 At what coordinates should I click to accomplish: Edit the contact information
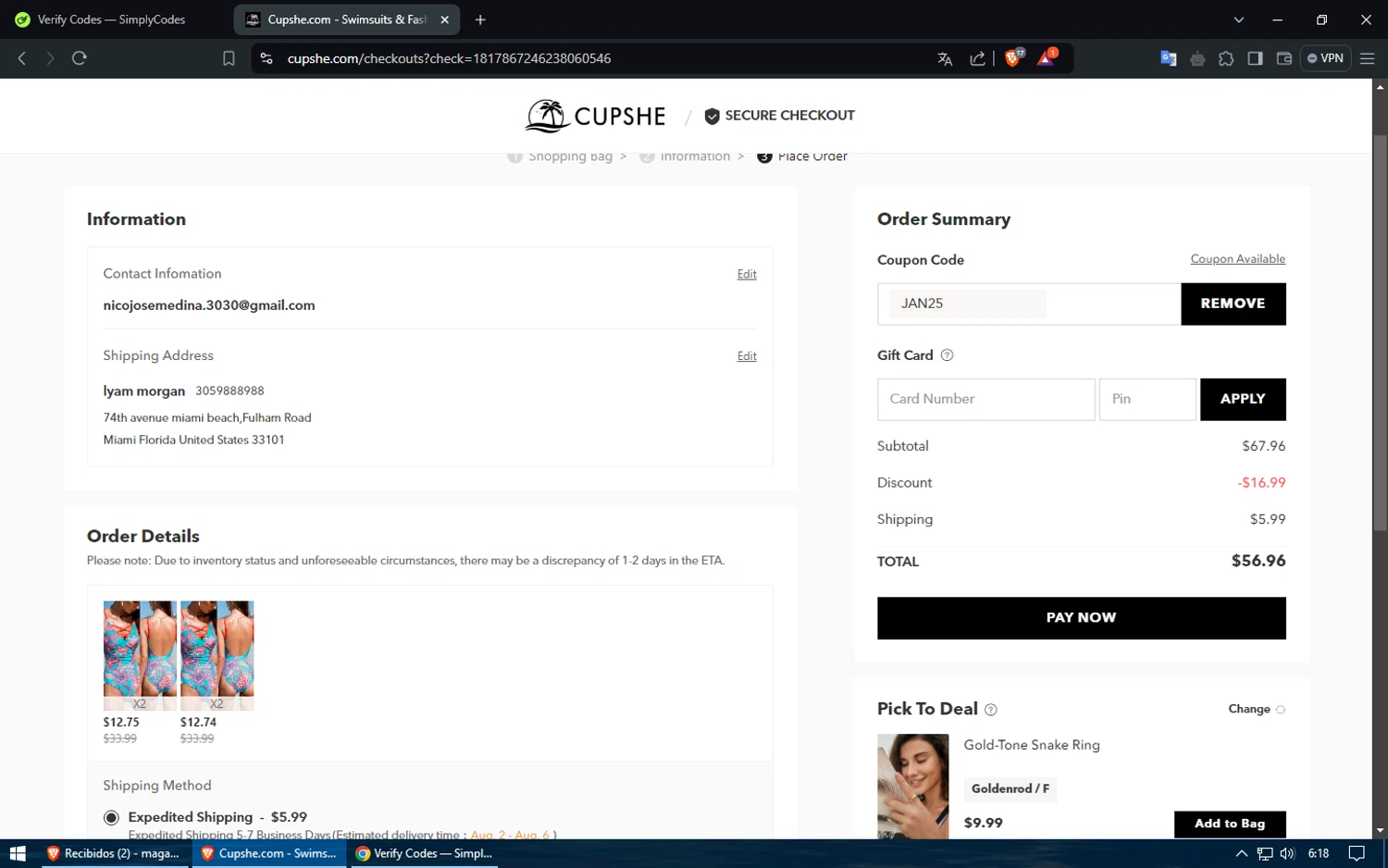tap(747, 274)
